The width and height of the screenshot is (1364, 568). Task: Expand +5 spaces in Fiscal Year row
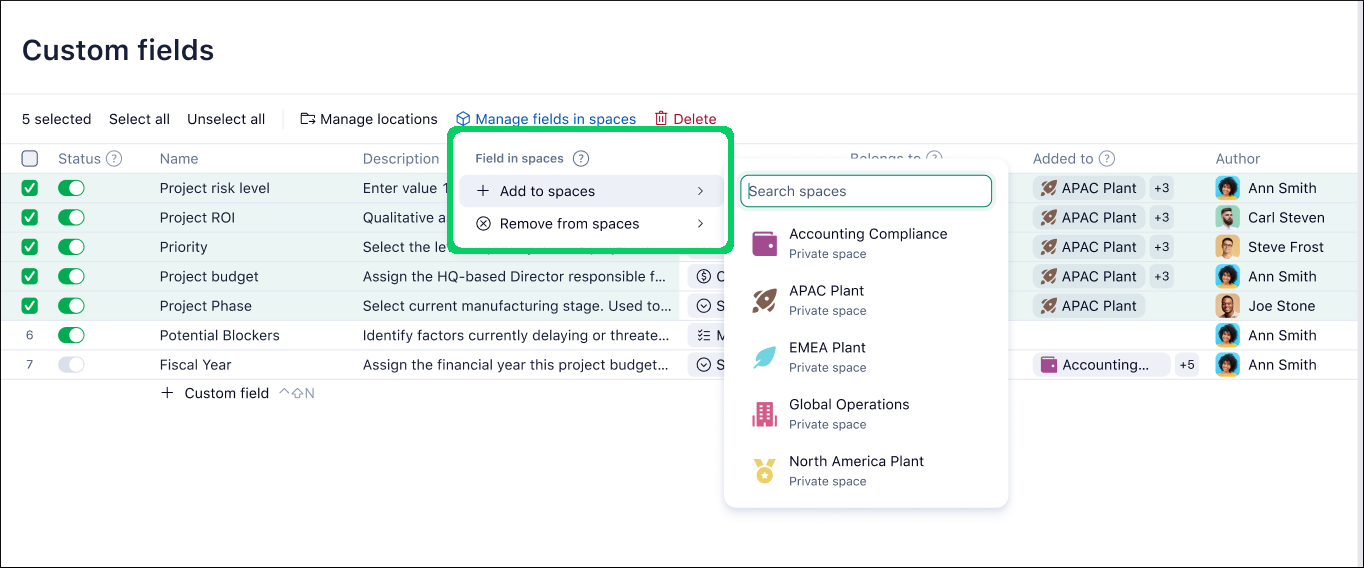point(1186,365)
